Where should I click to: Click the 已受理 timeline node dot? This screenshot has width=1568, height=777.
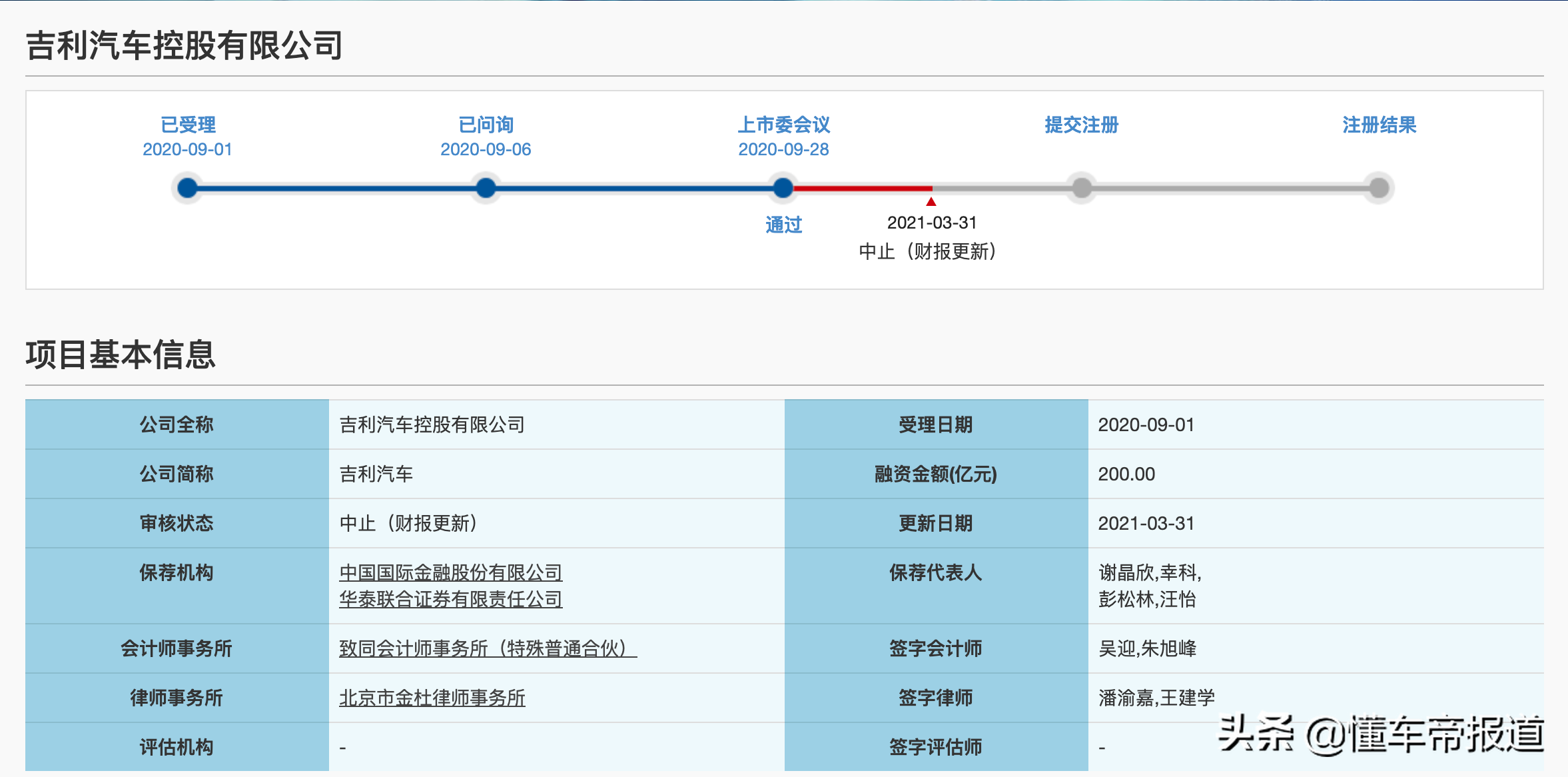(188, 188)
